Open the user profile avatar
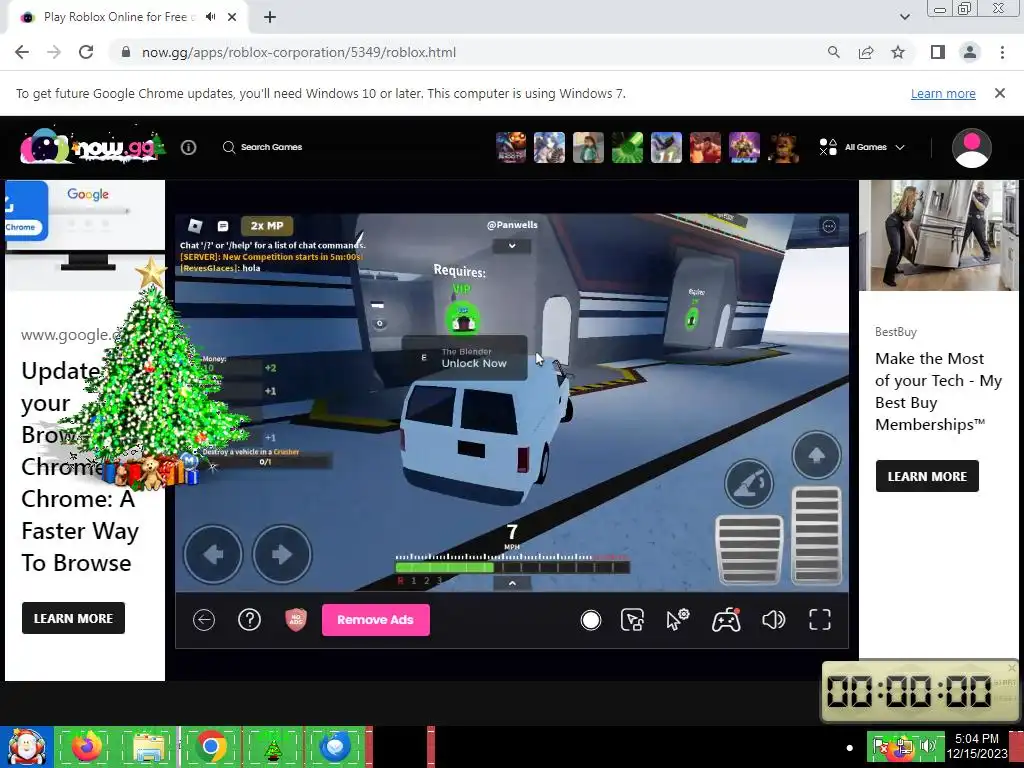Image resolution: width=1024 pixels, height=768 pixels. (x=972, y=148)
